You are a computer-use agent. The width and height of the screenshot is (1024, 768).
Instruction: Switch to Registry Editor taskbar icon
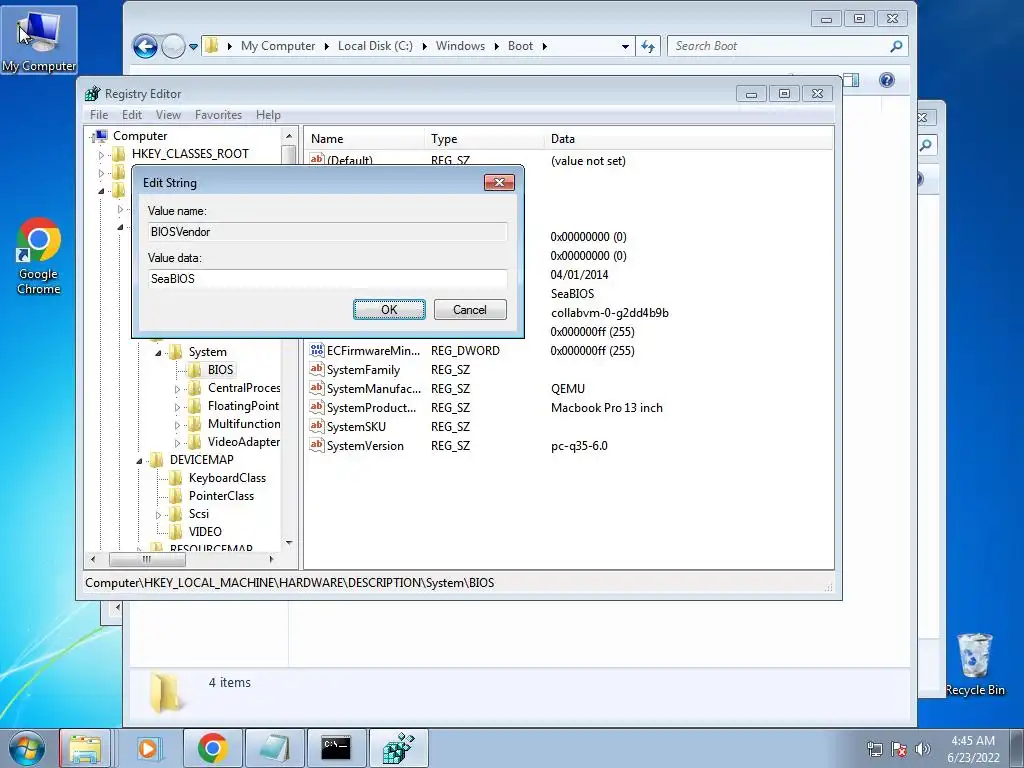398,748
